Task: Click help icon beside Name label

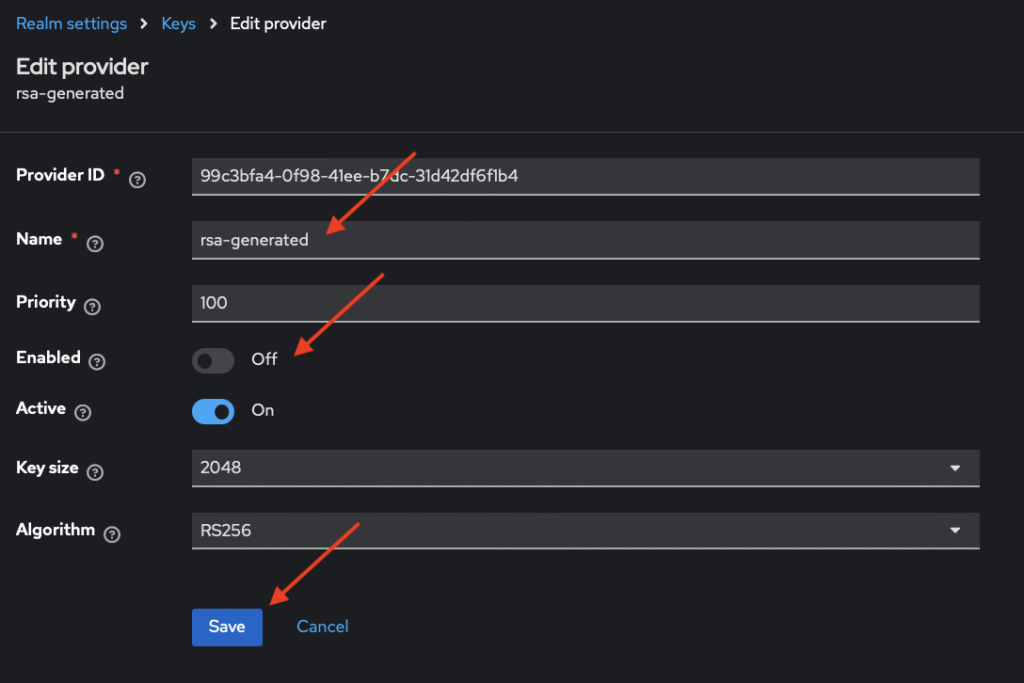Action: coord(95,243)
